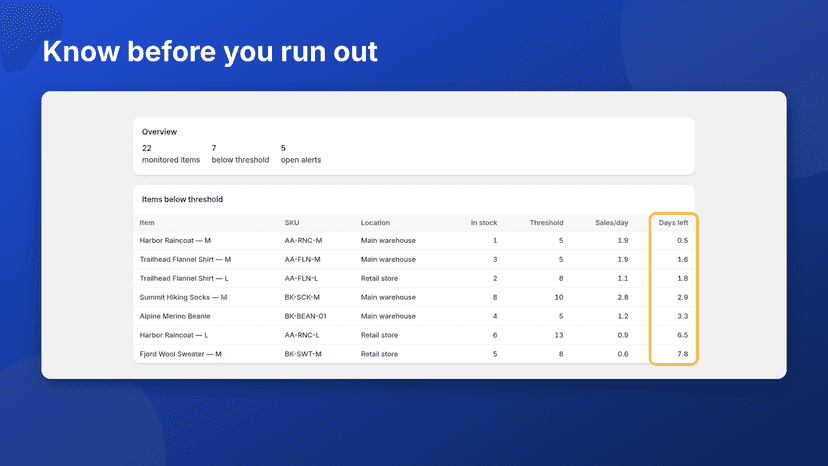Viewport: 828px width, 466px height.
Task: Sort by the SKU column header
Action: pyautogui.click(x=291, y=223)
